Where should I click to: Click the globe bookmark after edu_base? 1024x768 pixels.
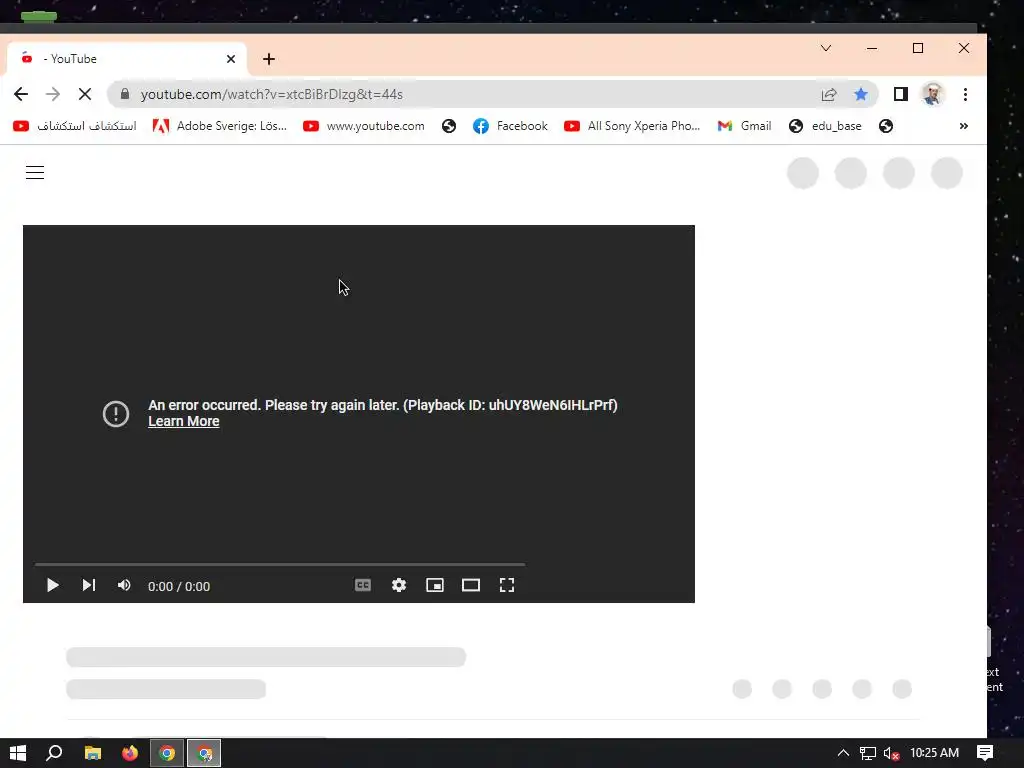pos(886,126)
